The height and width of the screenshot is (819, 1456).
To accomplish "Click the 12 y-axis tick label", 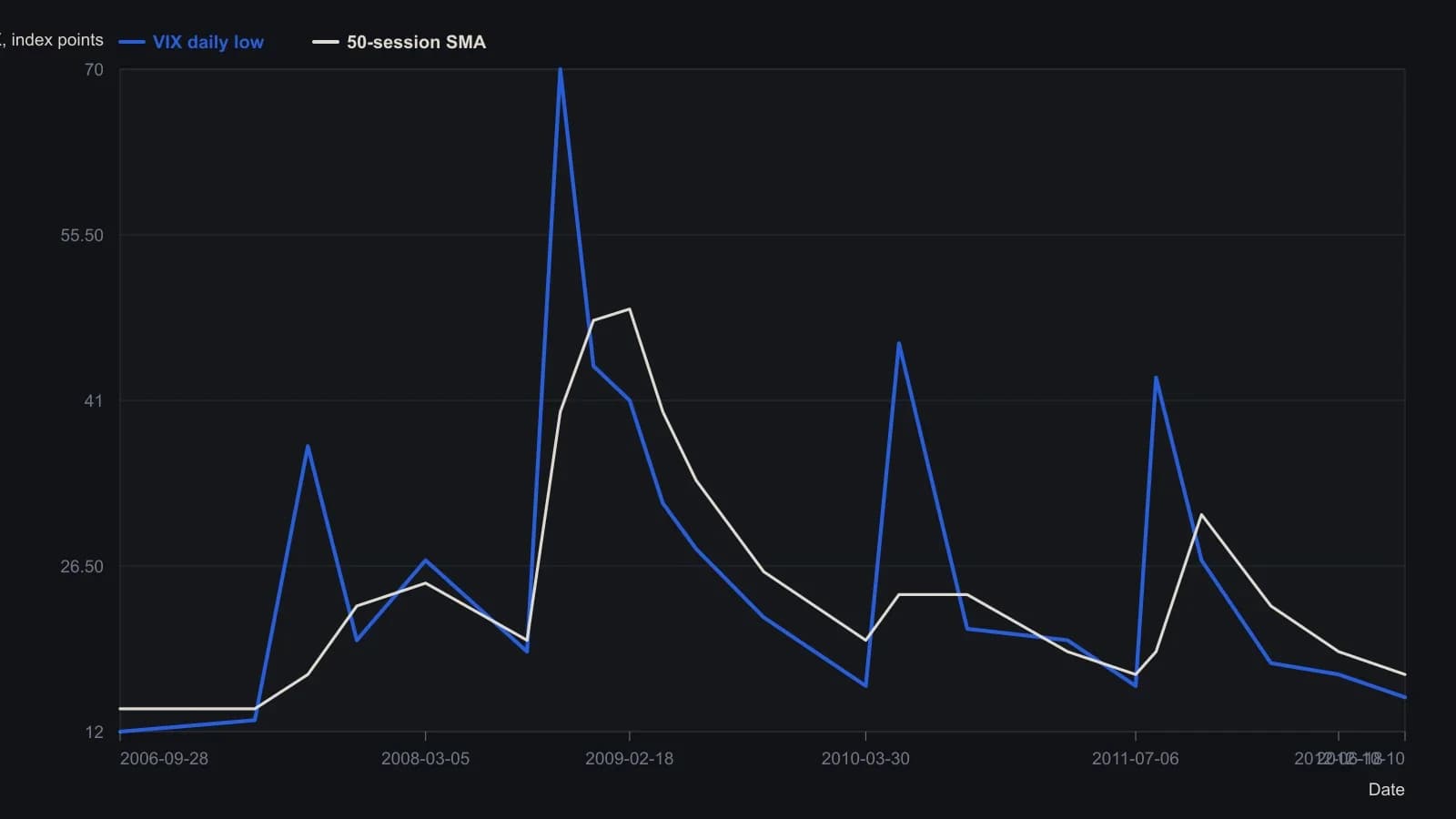I will (x=95, y=733).
